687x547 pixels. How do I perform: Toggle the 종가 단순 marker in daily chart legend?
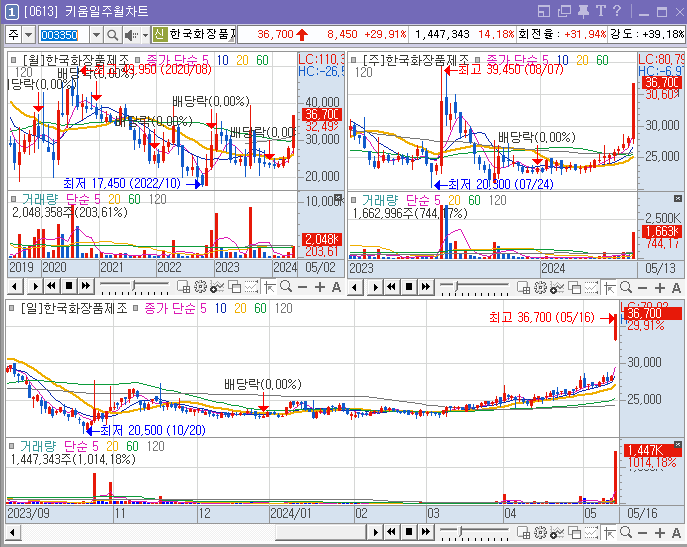(x=136, y=308)
